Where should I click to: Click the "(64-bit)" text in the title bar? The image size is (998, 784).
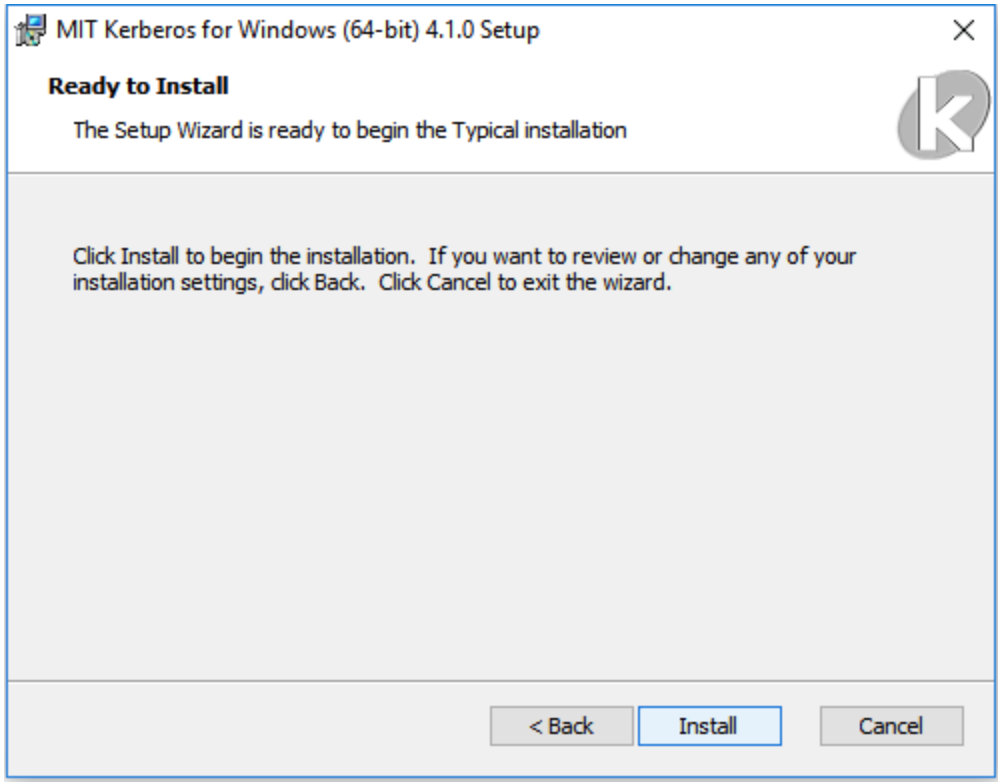(381, 31)
